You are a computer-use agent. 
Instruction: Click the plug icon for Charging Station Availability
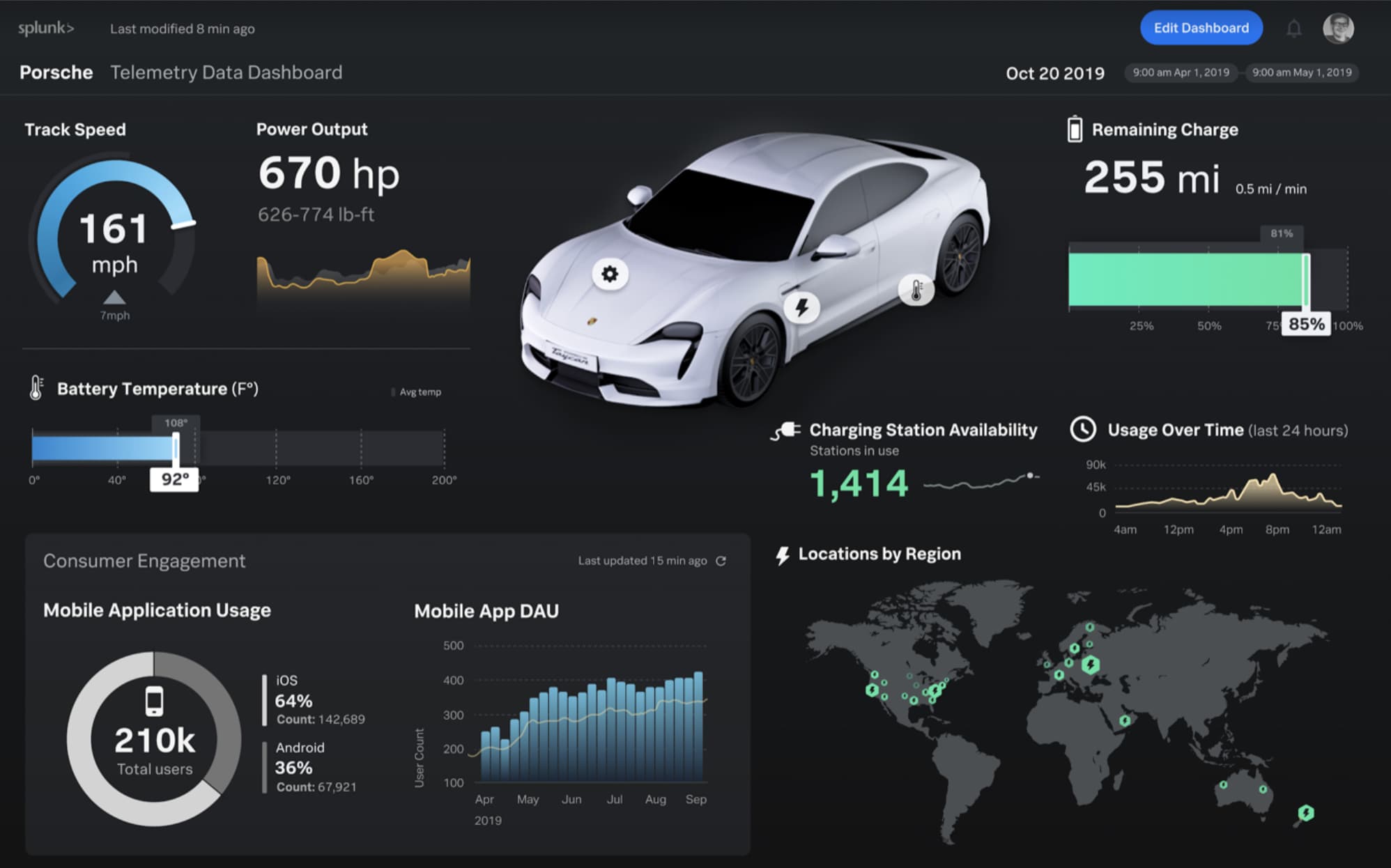pyautogui.click(x=785, y=431)
